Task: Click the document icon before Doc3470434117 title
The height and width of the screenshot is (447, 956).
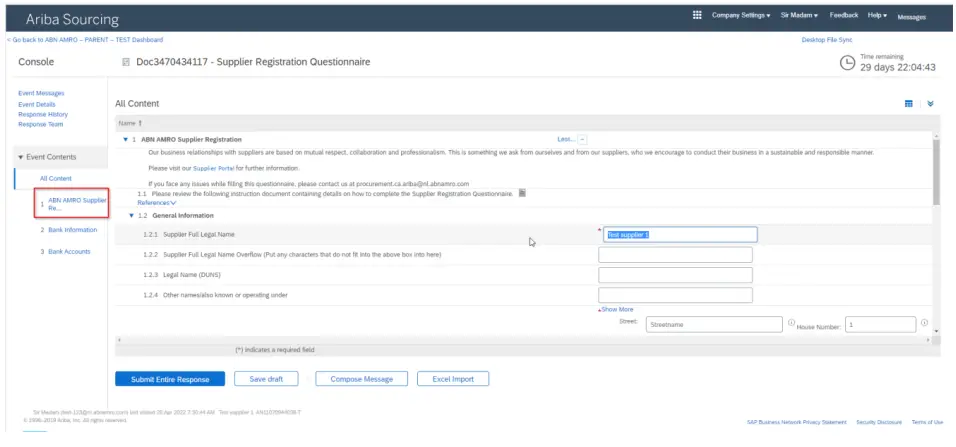Action: coord(126,62)
